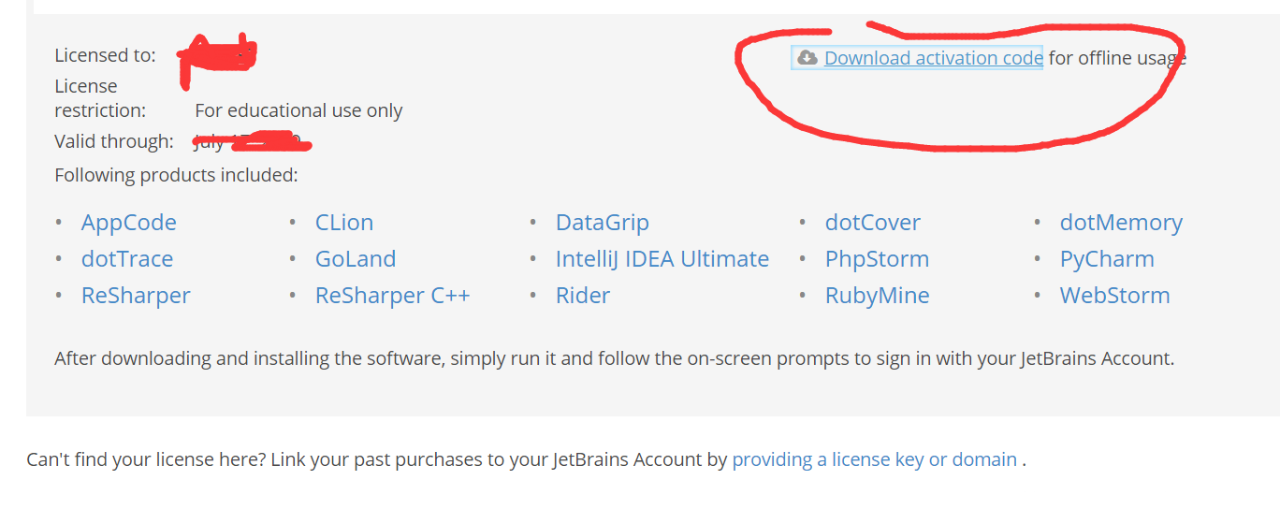Click providing a license key or domain

(x=874, y=459)
